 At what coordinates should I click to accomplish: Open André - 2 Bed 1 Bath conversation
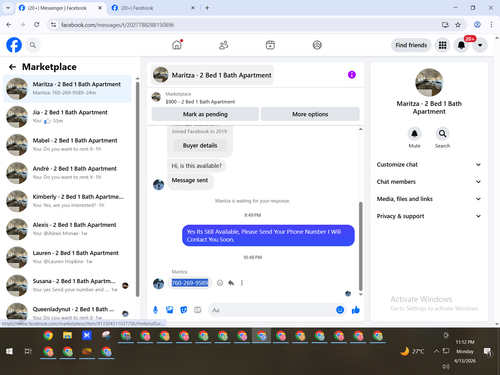coord(67,173)
